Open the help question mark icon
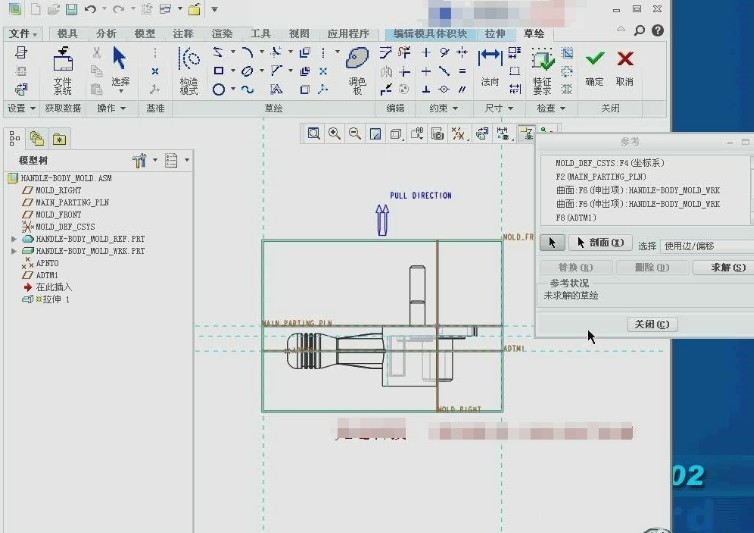754x533 pixels. coord(658,31)
